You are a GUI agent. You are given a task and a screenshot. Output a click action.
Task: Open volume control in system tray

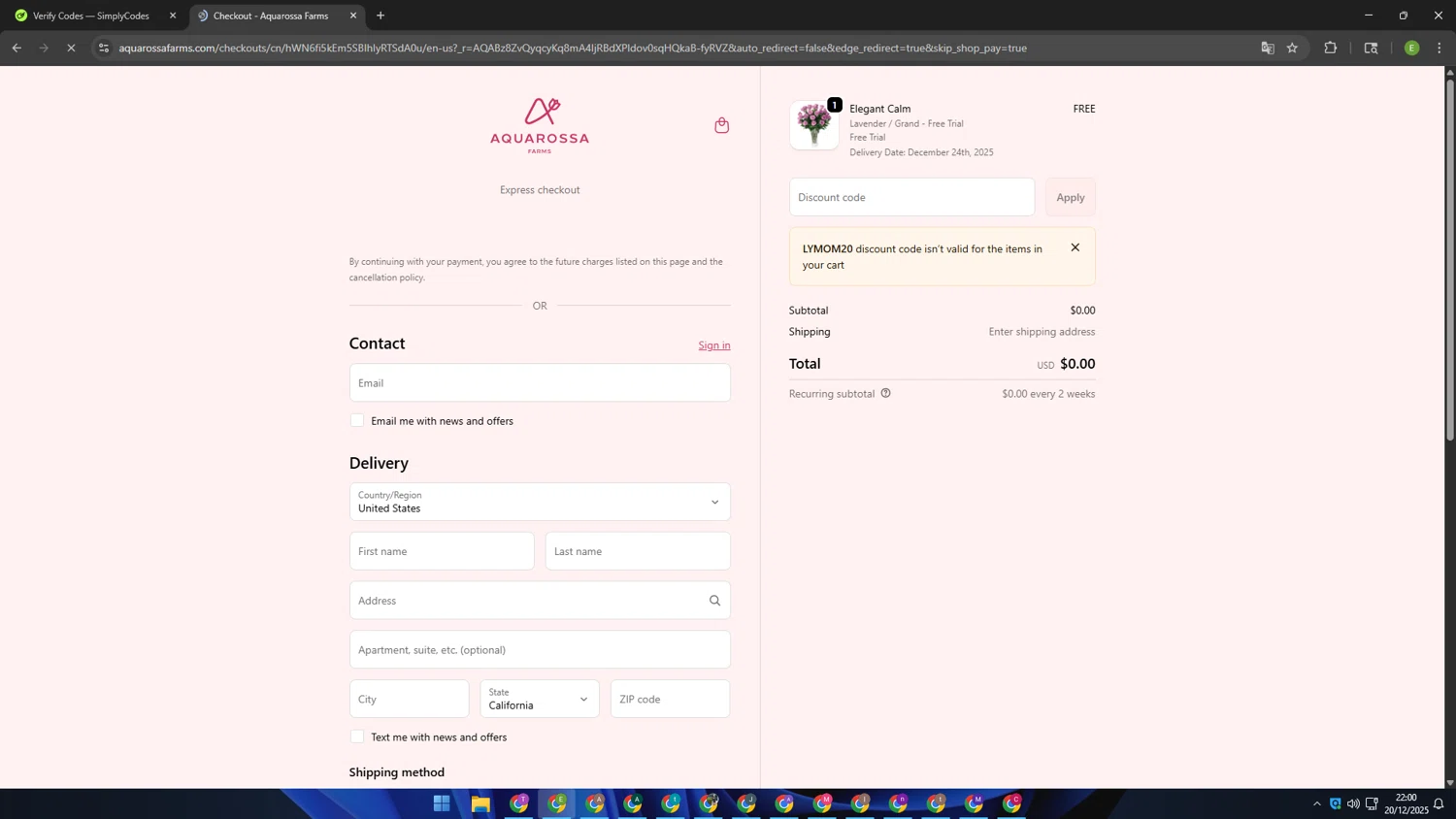click(1353, 803)
